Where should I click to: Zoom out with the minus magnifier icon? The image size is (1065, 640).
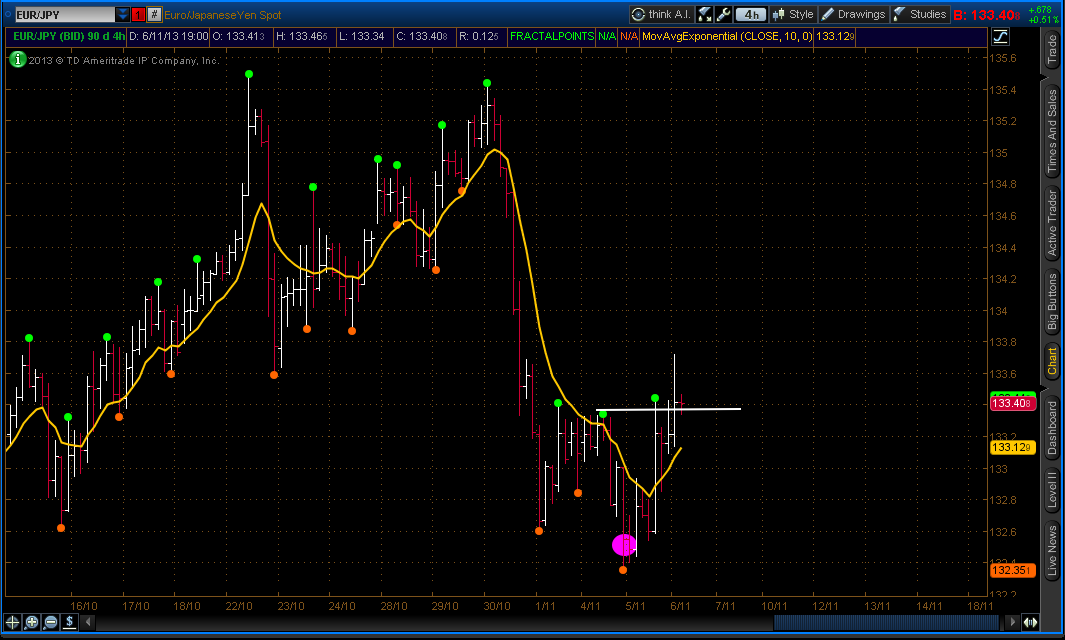coord(50,621)
